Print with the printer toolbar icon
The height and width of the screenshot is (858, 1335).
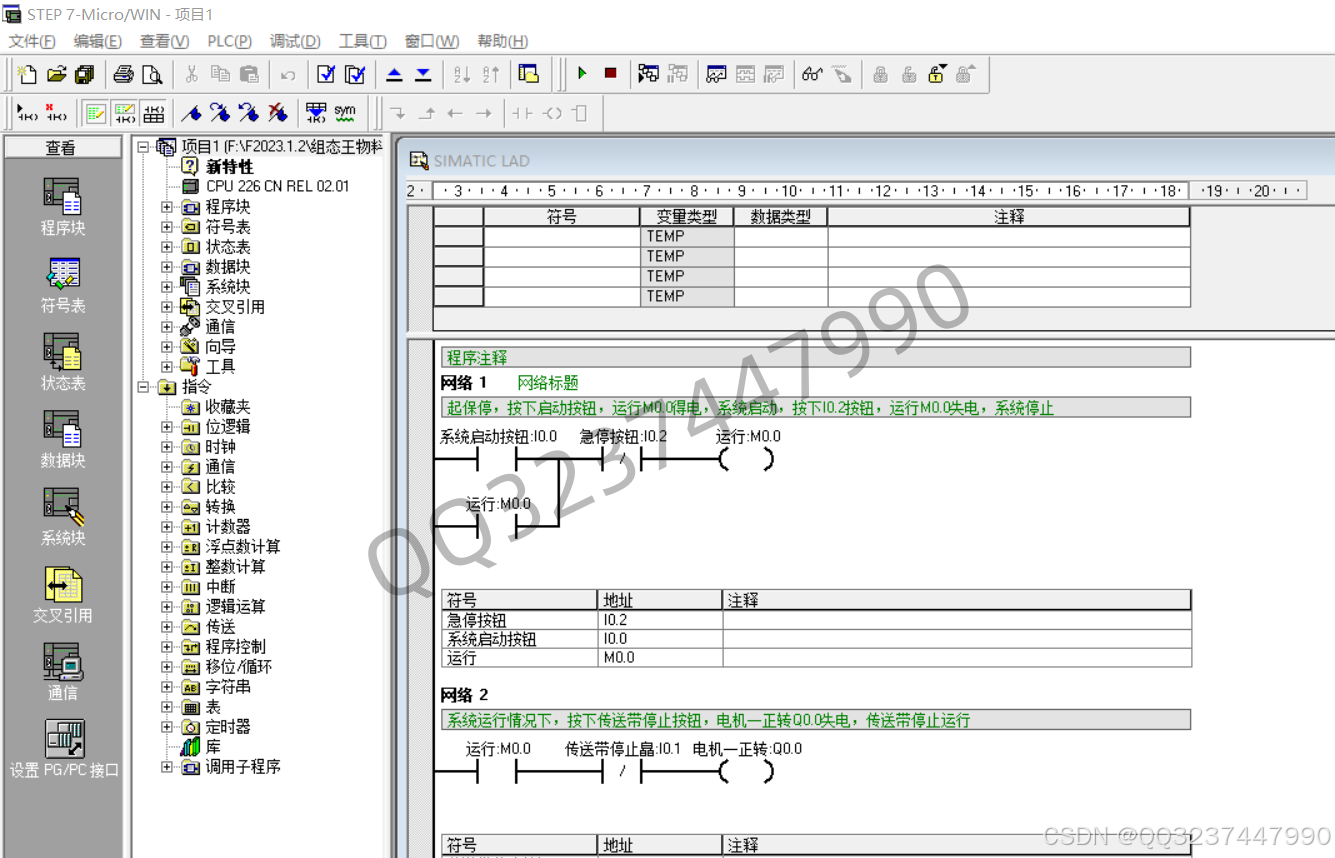pyautogui.click(x=123, y=74)
